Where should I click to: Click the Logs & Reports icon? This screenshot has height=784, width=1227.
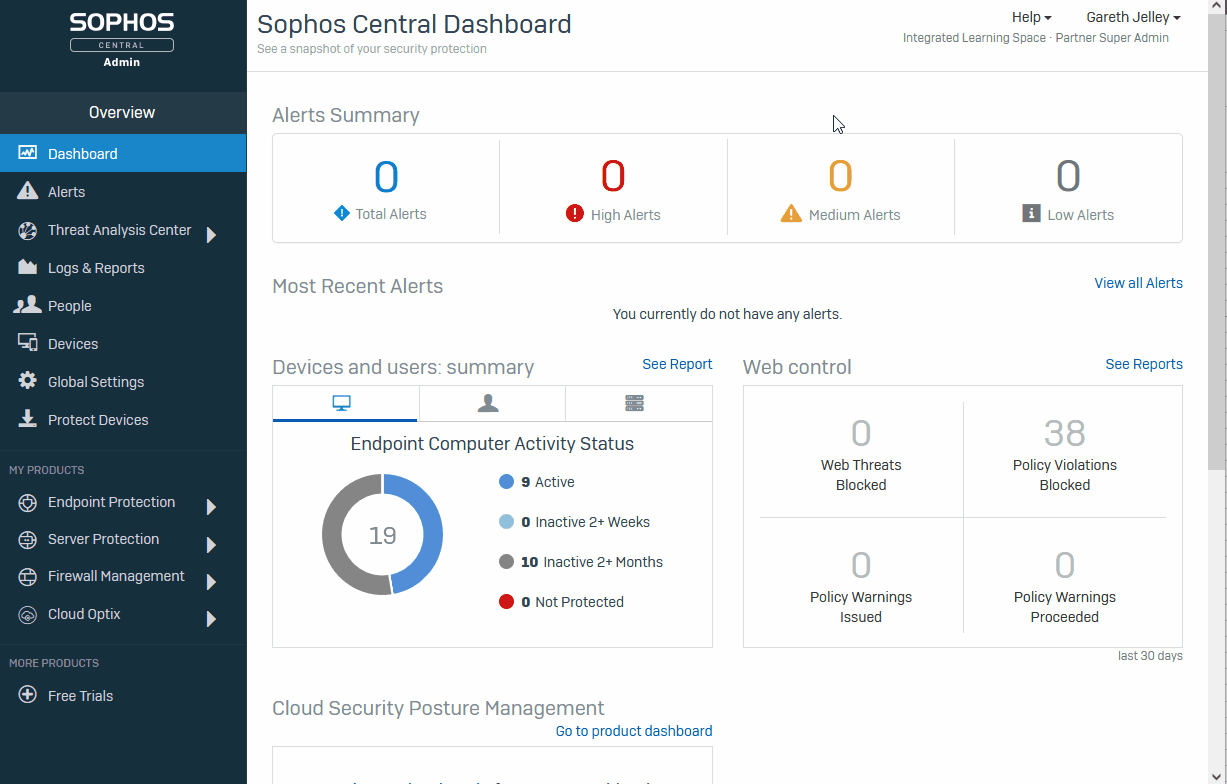[28, 267]
